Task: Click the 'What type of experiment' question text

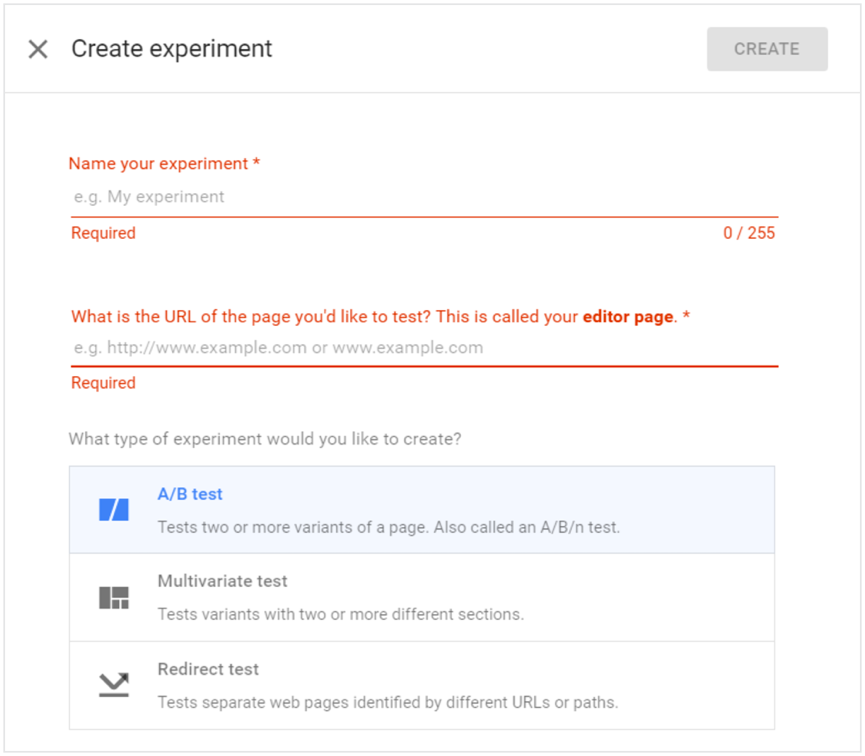Action: pyautogui.click(x=265, y=439)
